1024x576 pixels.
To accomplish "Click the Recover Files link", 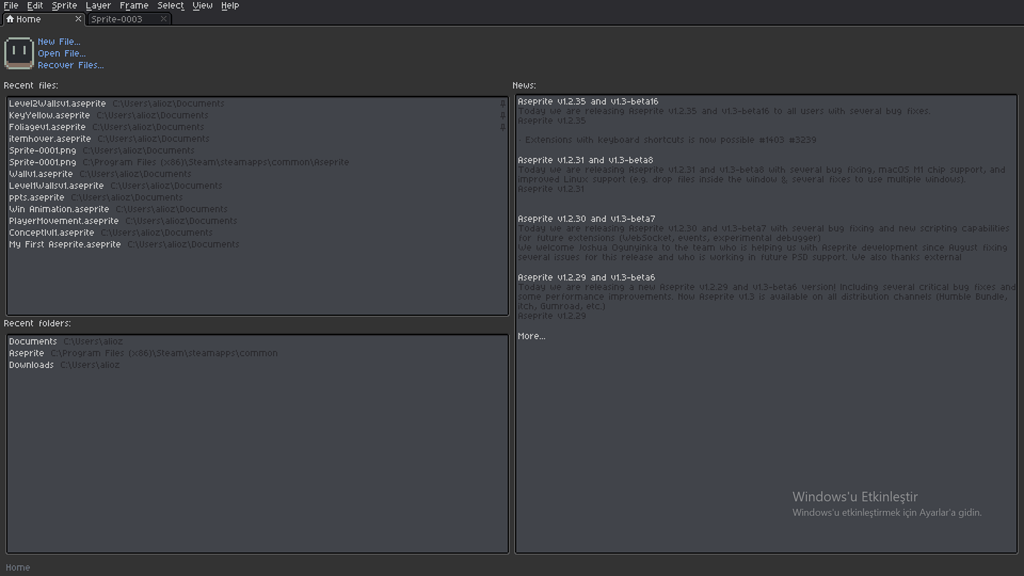I will [x=70, y=65].
